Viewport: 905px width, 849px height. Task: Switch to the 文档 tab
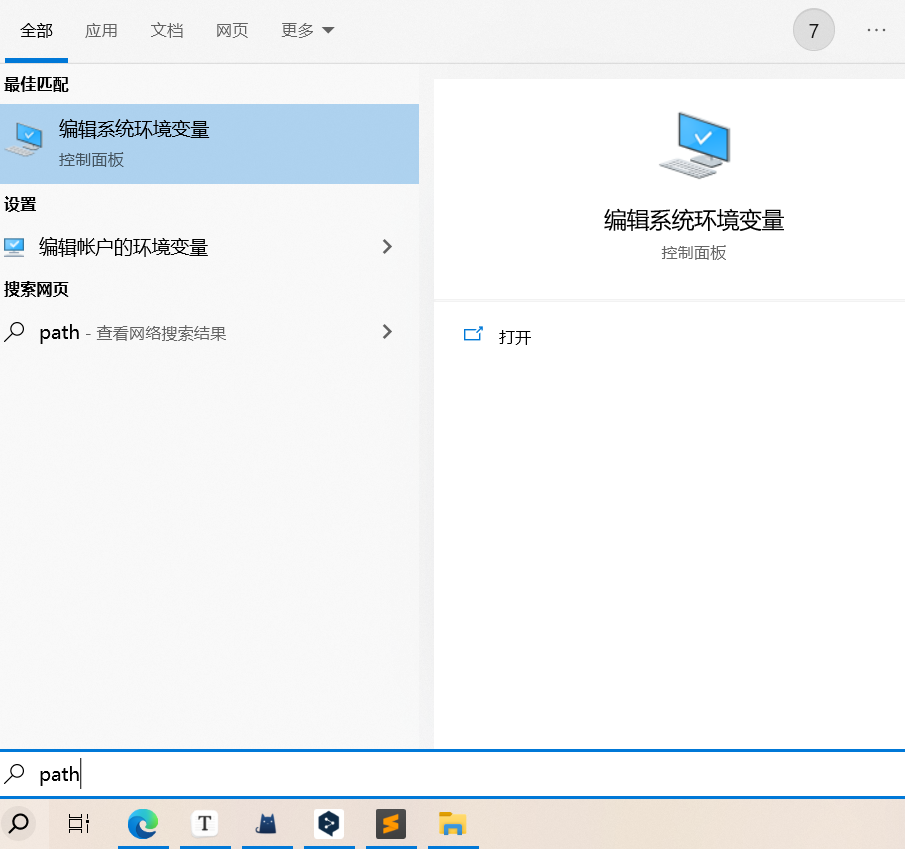167,31
